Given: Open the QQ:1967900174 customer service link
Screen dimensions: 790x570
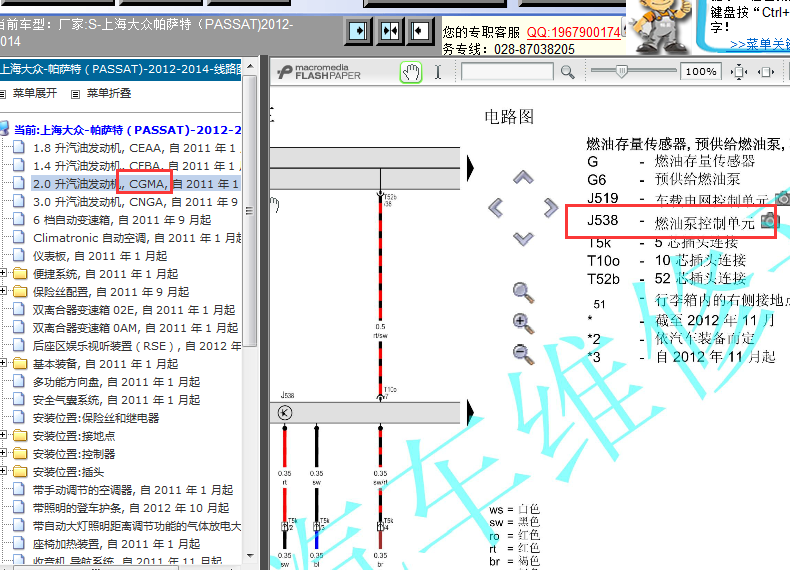Looking at the screenshot, I should click(573, 32).
